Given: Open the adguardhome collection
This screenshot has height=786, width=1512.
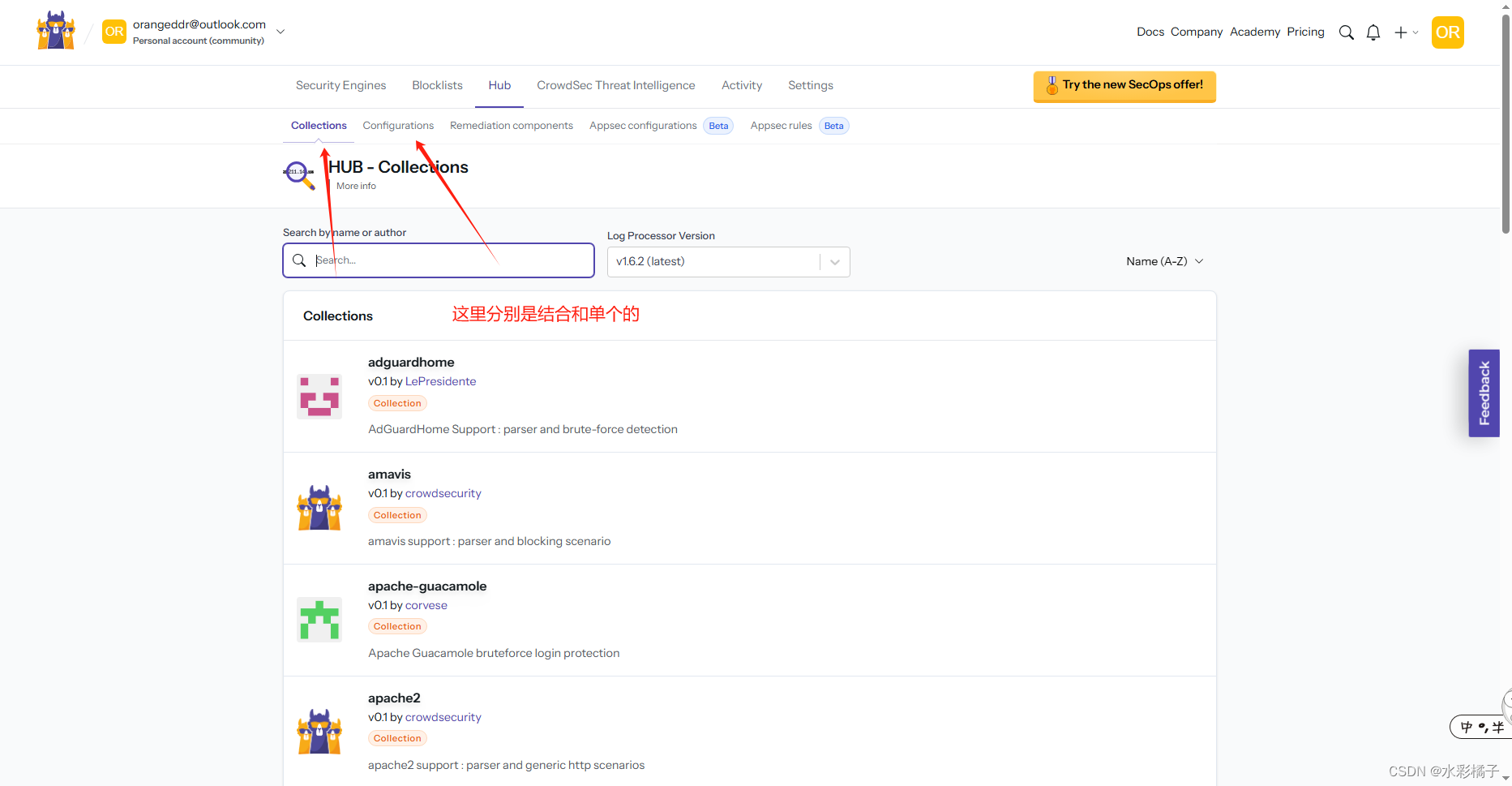Looking at the screenshot, I should (x=411, y=363).
